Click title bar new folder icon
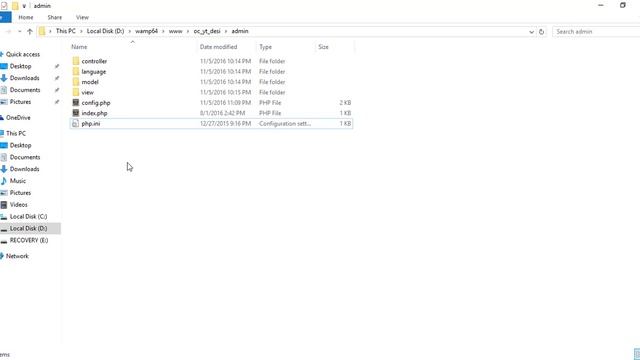 (15, 6)
